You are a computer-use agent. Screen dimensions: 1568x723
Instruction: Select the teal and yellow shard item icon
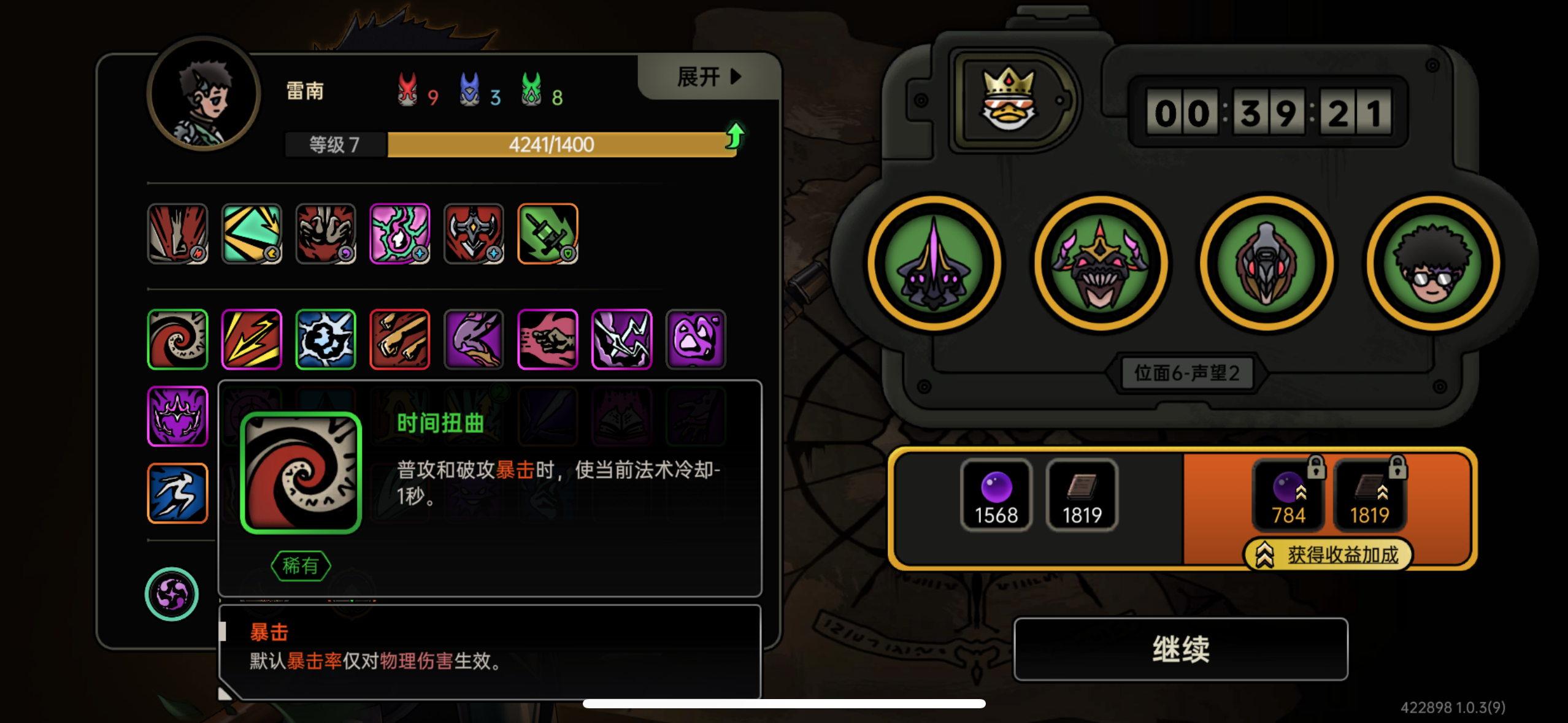pos(252,234)
